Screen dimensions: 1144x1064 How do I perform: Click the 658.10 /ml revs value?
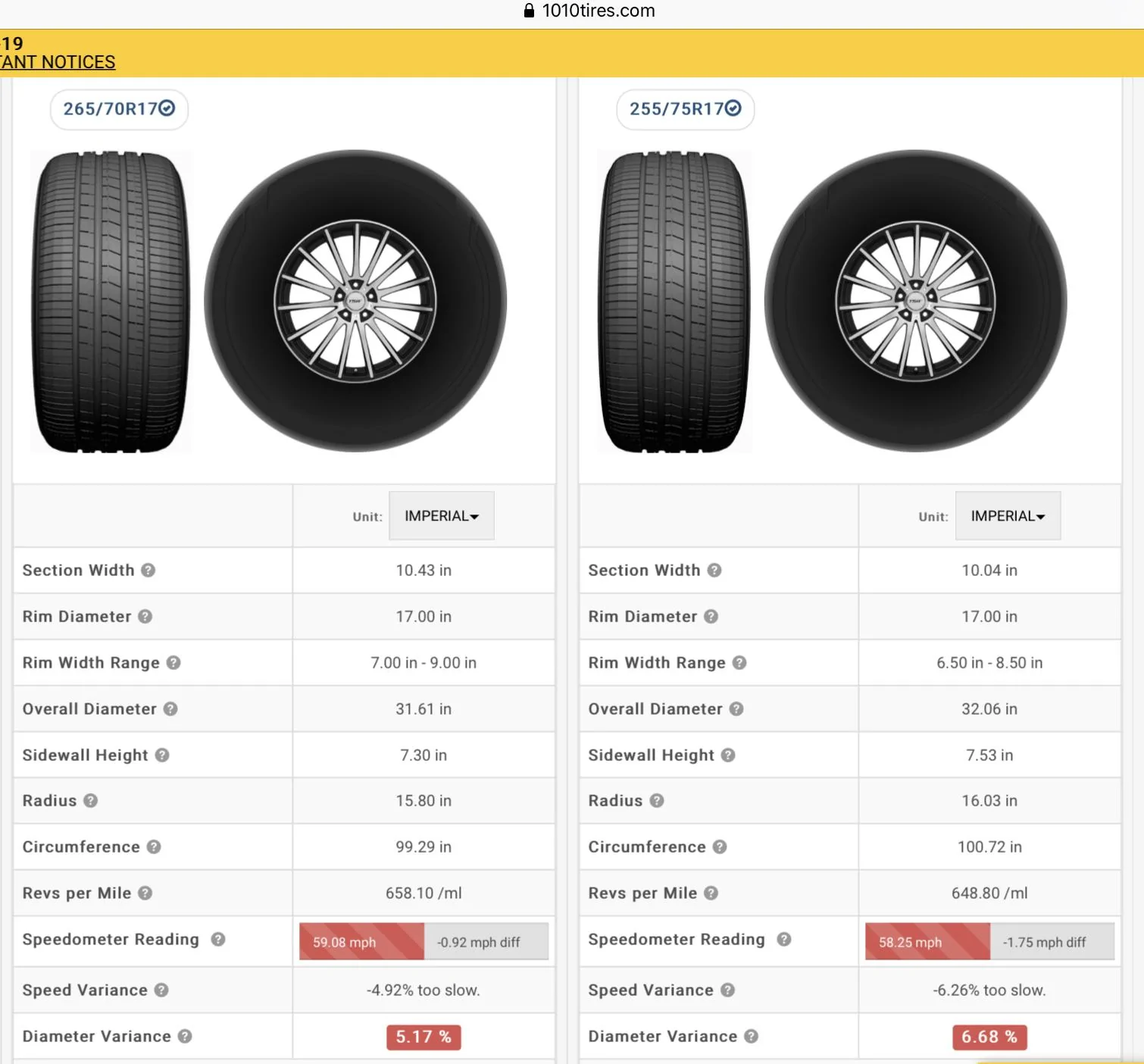[424, 893]
